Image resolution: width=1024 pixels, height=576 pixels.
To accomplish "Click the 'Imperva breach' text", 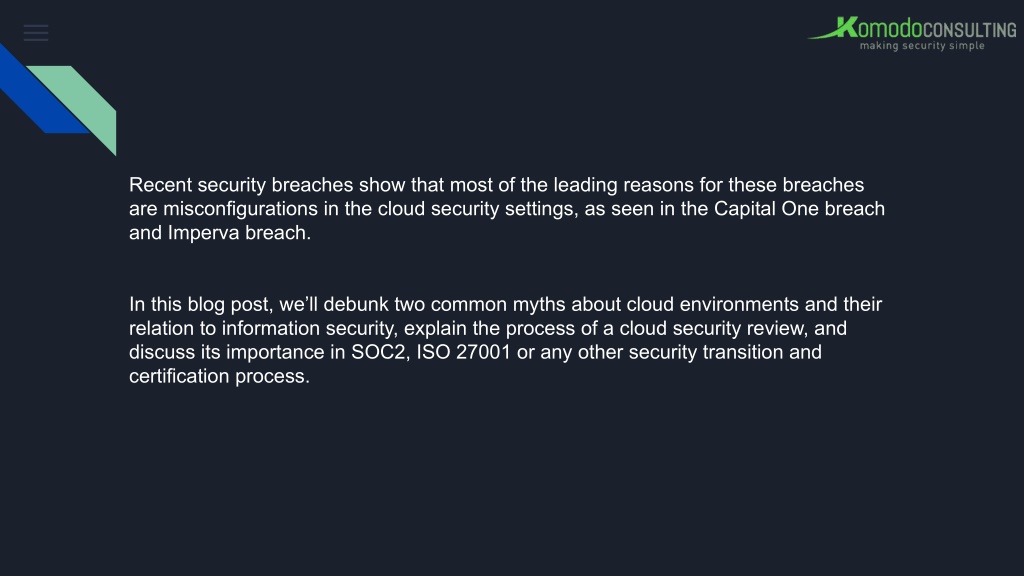I will 239,232.
